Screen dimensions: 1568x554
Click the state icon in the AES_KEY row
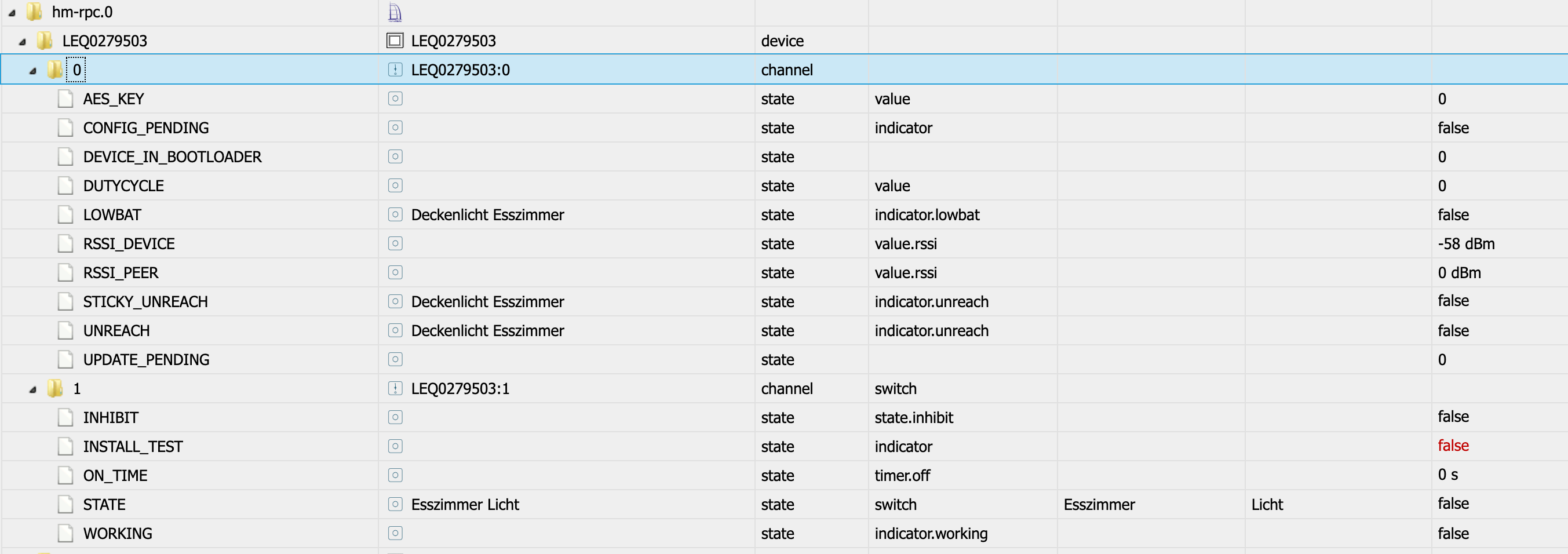(395, 99)
